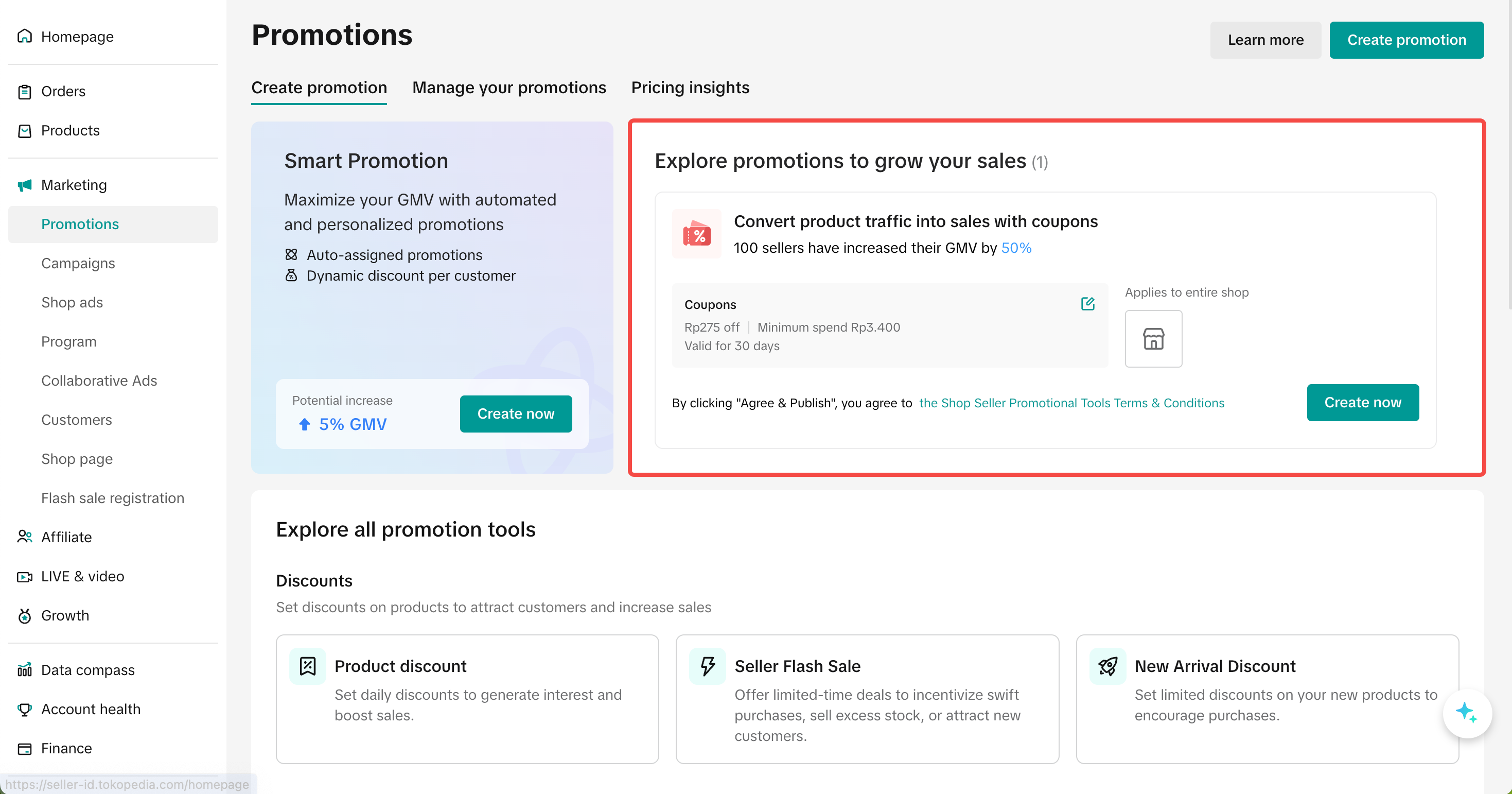
Task: Switch to Manage your promotions tab
Action: pos(509,88)
